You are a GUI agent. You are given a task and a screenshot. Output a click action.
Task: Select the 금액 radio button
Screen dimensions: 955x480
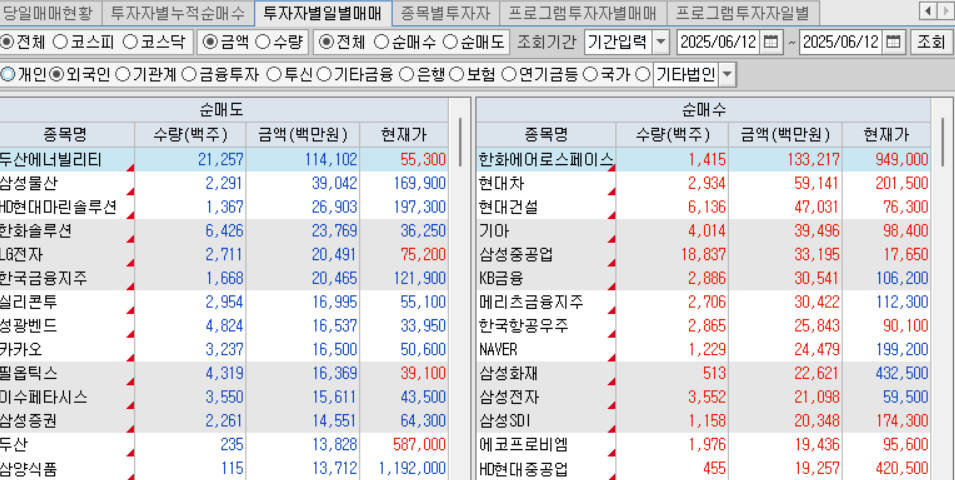coord(209,41)
